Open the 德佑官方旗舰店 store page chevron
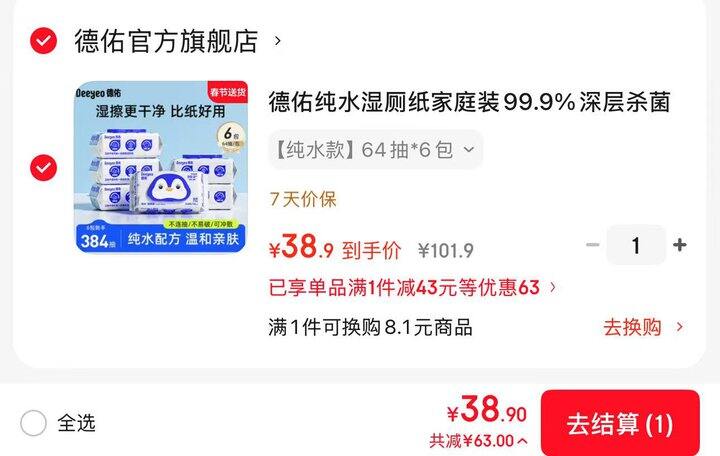The image size is (720, 456). [277, 41]
